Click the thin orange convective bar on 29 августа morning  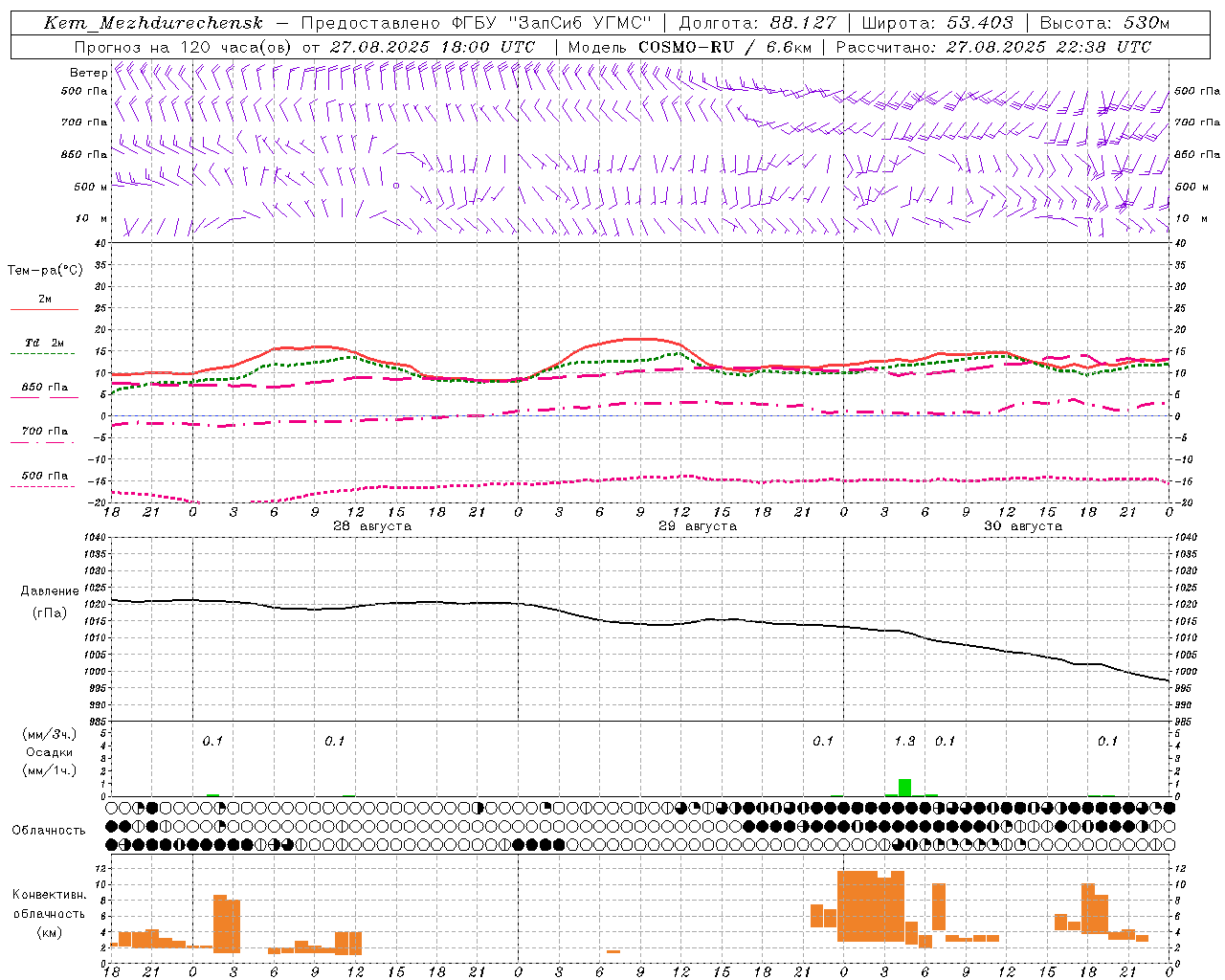(613, 951)
